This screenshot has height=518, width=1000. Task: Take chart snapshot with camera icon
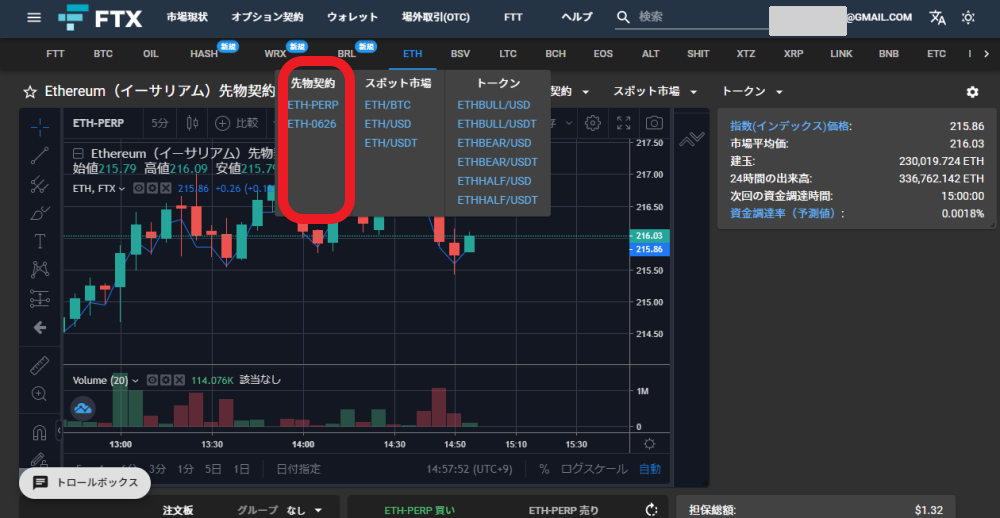coord(654,122)
